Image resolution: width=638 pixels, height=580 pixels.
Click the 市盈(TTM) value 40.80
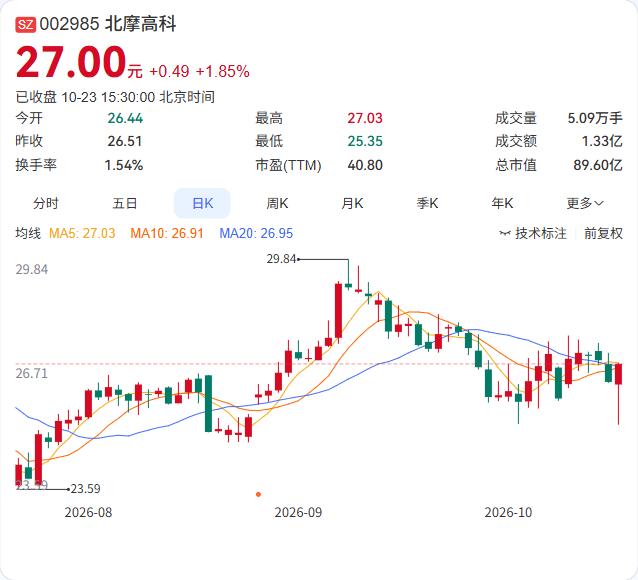[x=365, y=165]
